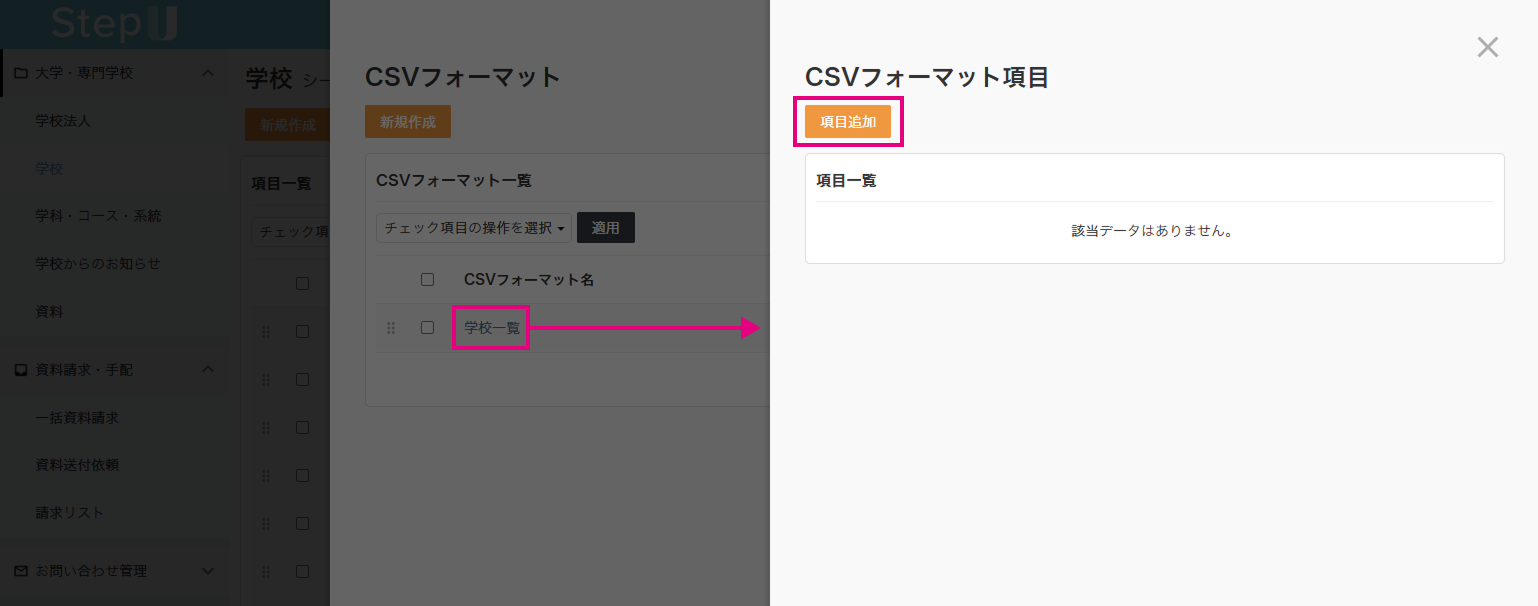
Task: Close the CSVフォーマット項目 panel
Action: click(1487, 47)
